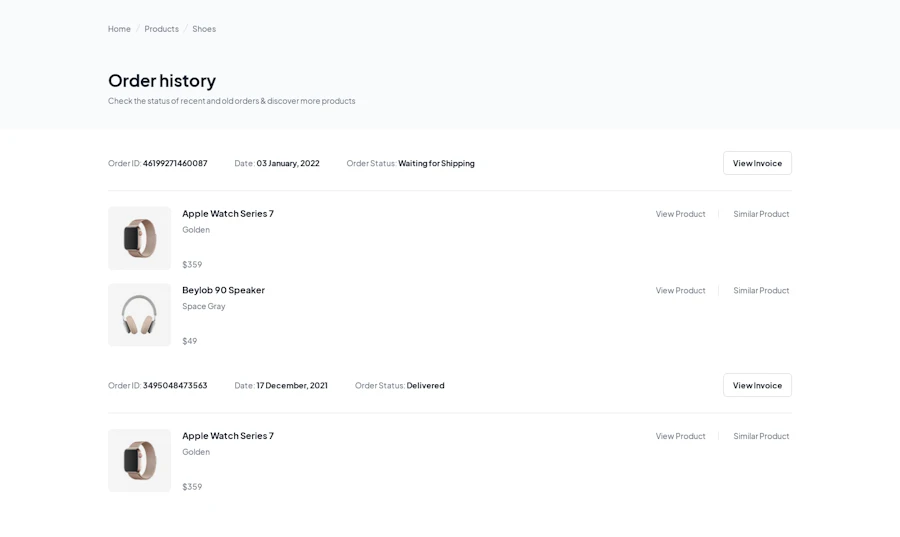900x537 pixels.
Task: Click the Order history heading
Action: [162, 80]
